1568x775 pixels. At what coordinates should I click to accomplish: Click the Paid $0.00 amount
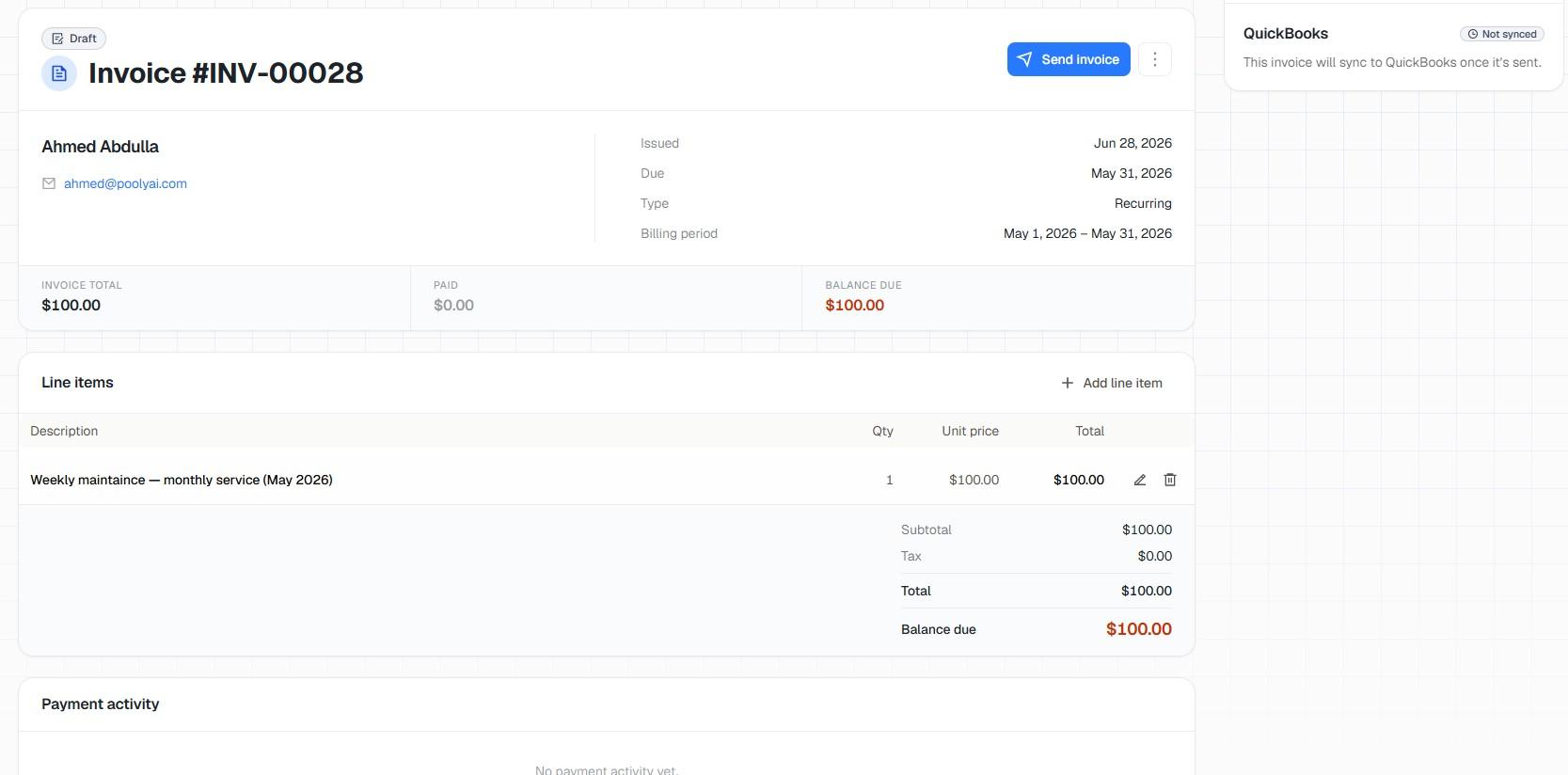click(453, 305)
